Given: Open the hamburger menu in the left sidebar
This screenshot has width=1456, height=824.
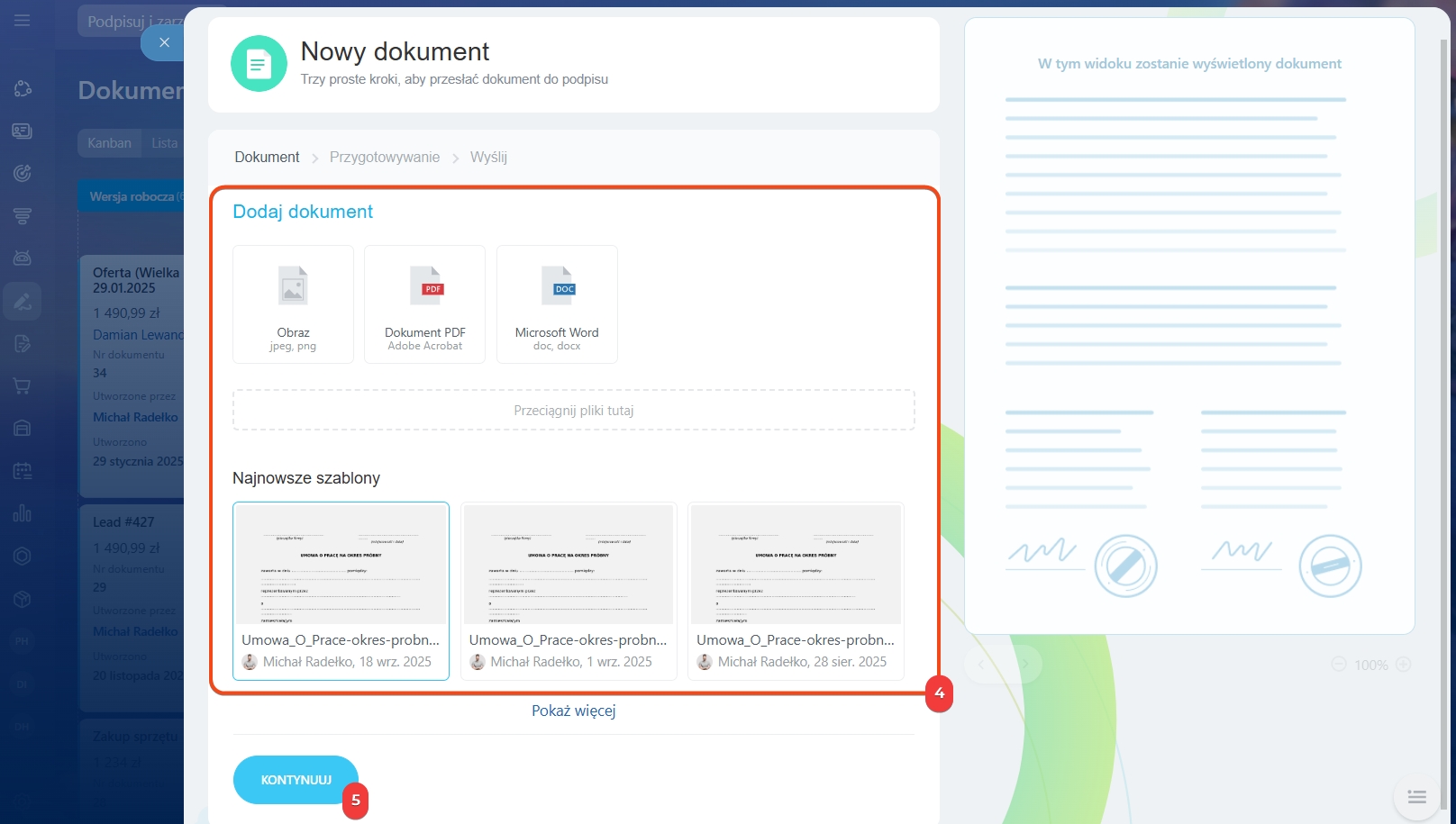Looking at the screenshot, I should point(23,20).
